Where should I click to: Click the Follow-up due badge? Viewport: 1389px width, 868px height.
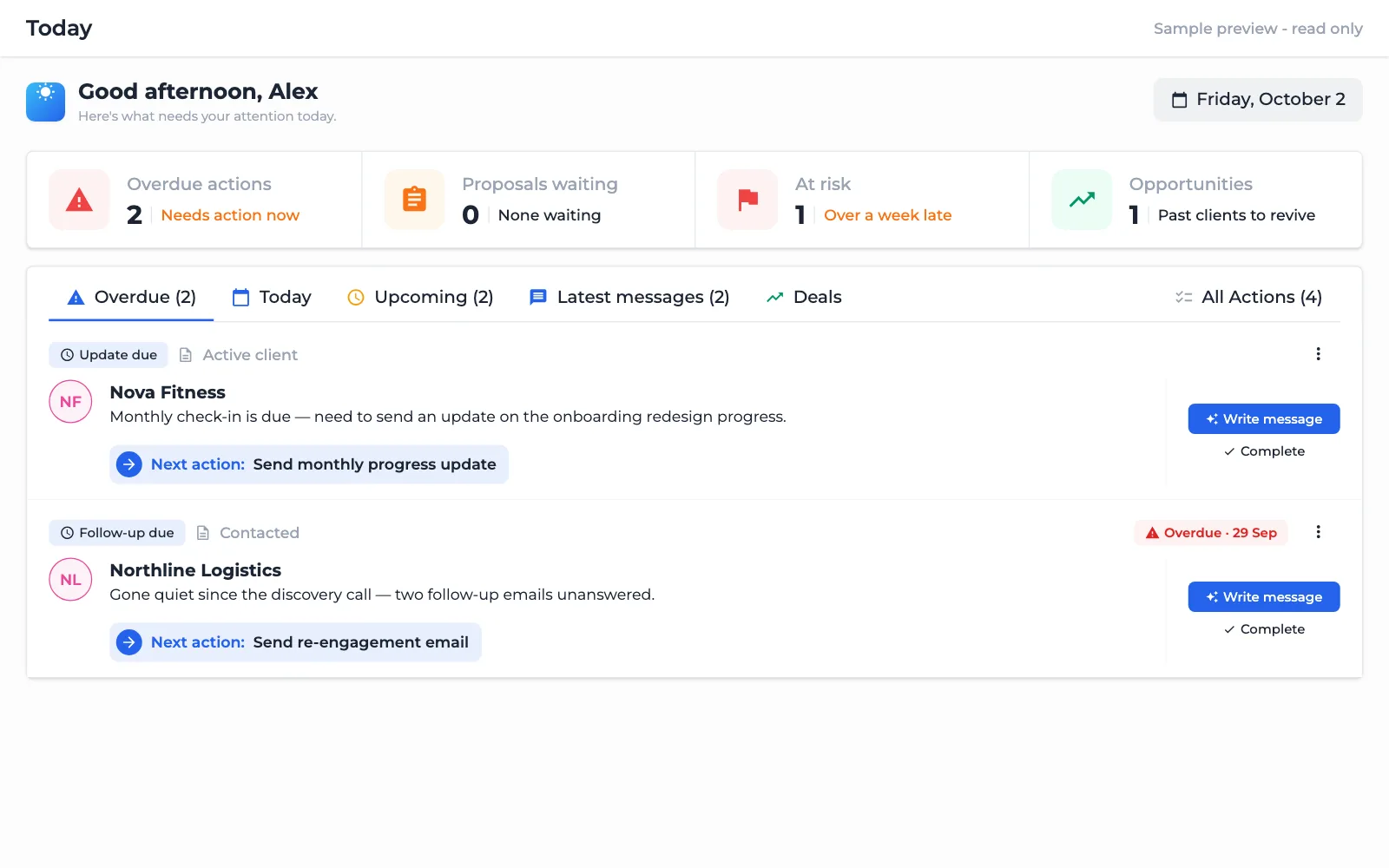117,533
